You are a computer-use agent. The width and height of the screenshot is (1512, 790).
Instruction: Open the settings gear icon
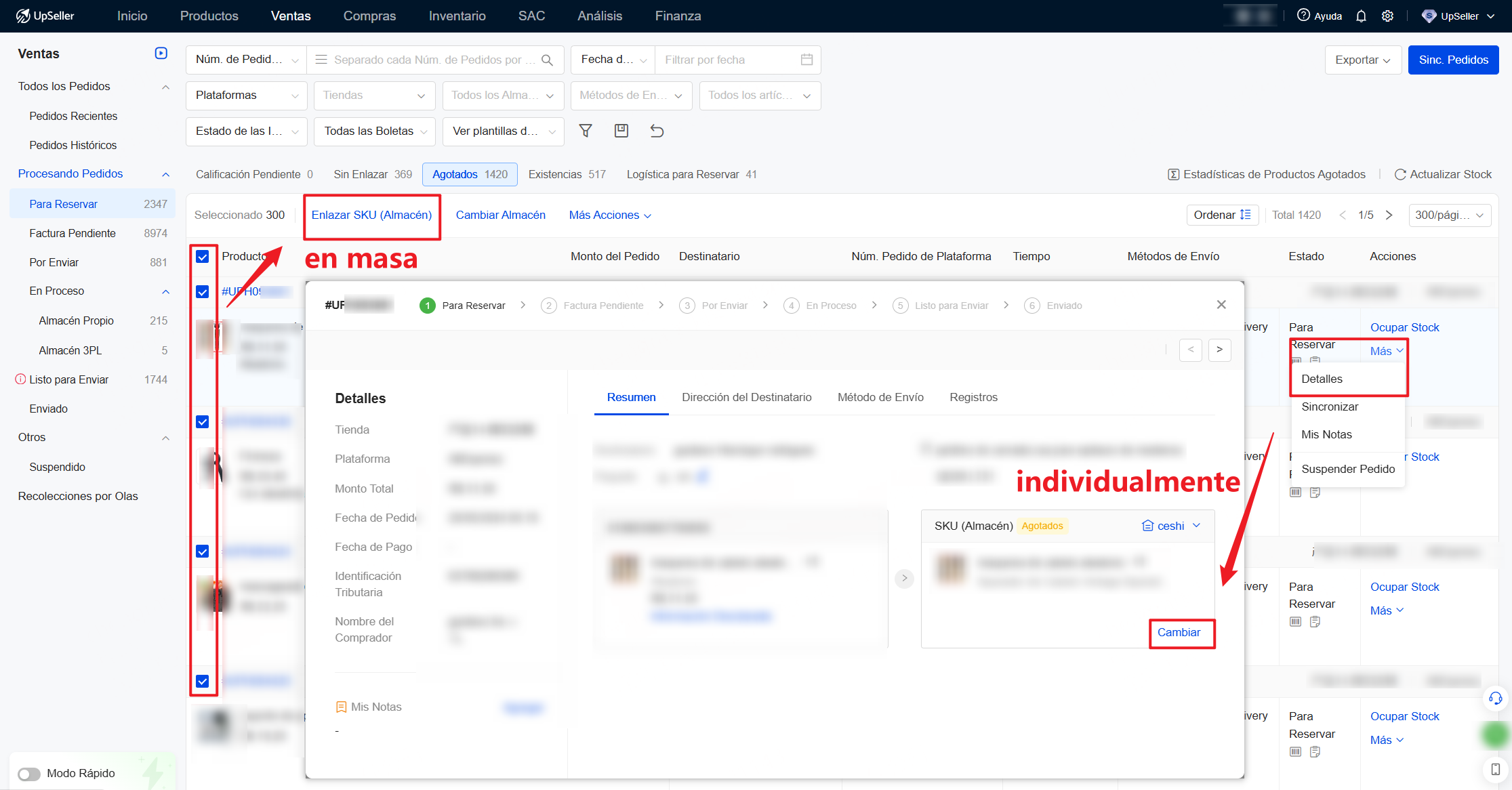click(1387, 16)
